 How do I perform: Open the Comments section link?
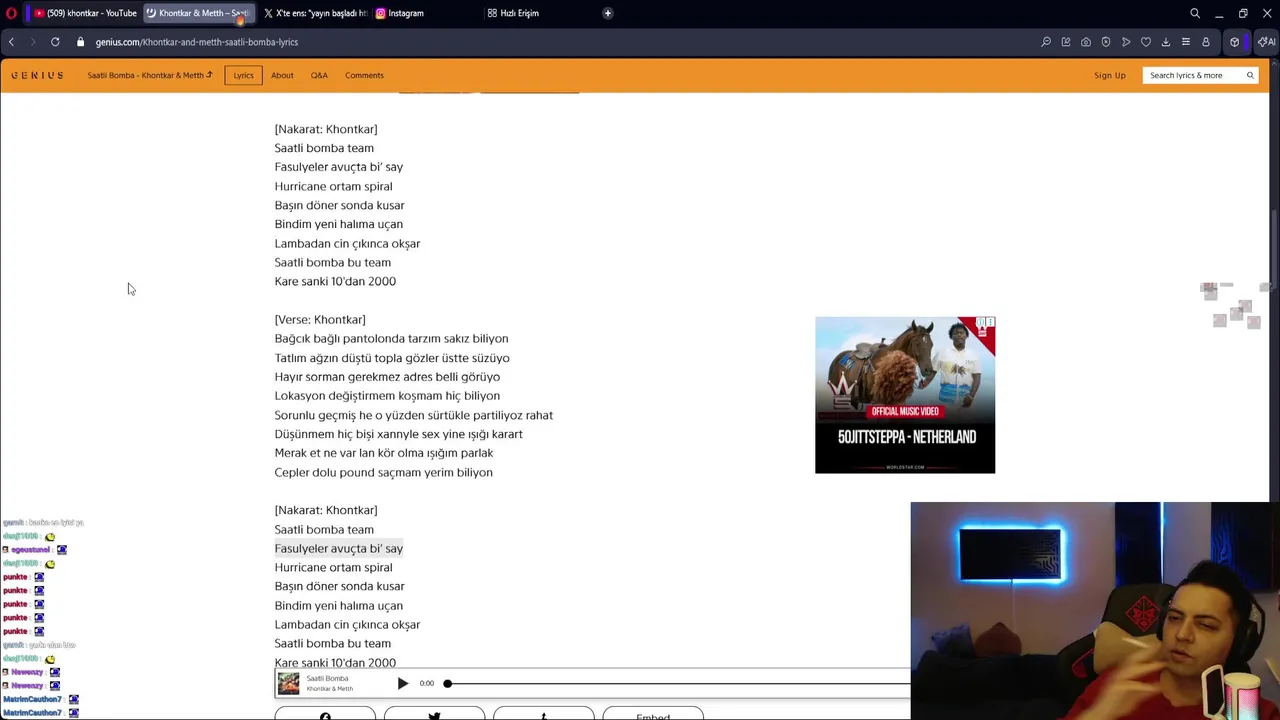coord(364,75)
